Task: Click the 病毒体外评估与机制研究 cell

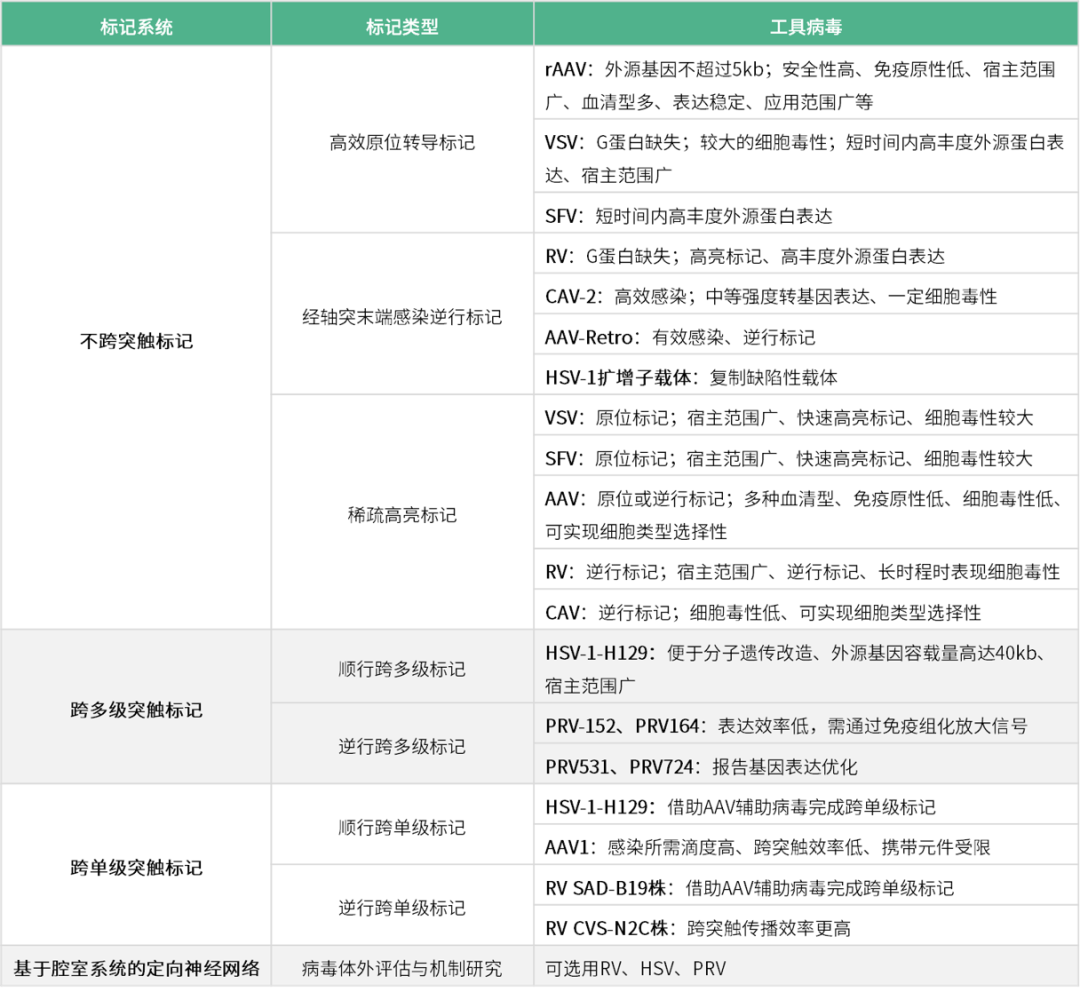Action: point(402,968)
